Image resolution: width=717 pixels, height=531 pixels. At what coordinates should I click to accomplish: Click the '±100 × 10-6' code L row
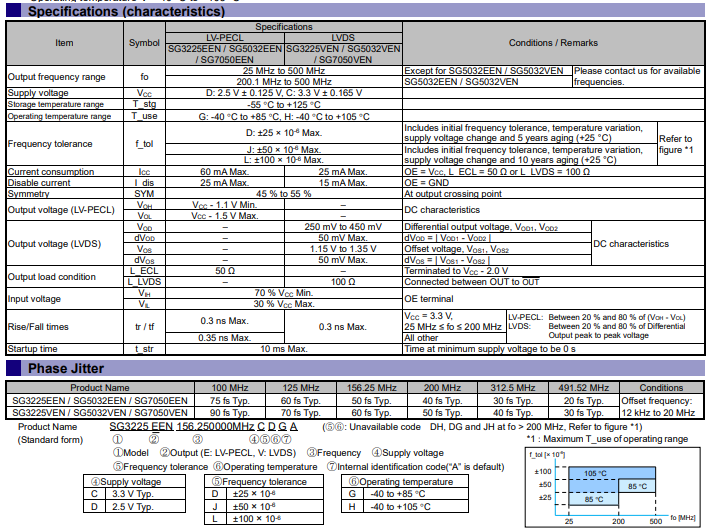click(x=264, y=519)
